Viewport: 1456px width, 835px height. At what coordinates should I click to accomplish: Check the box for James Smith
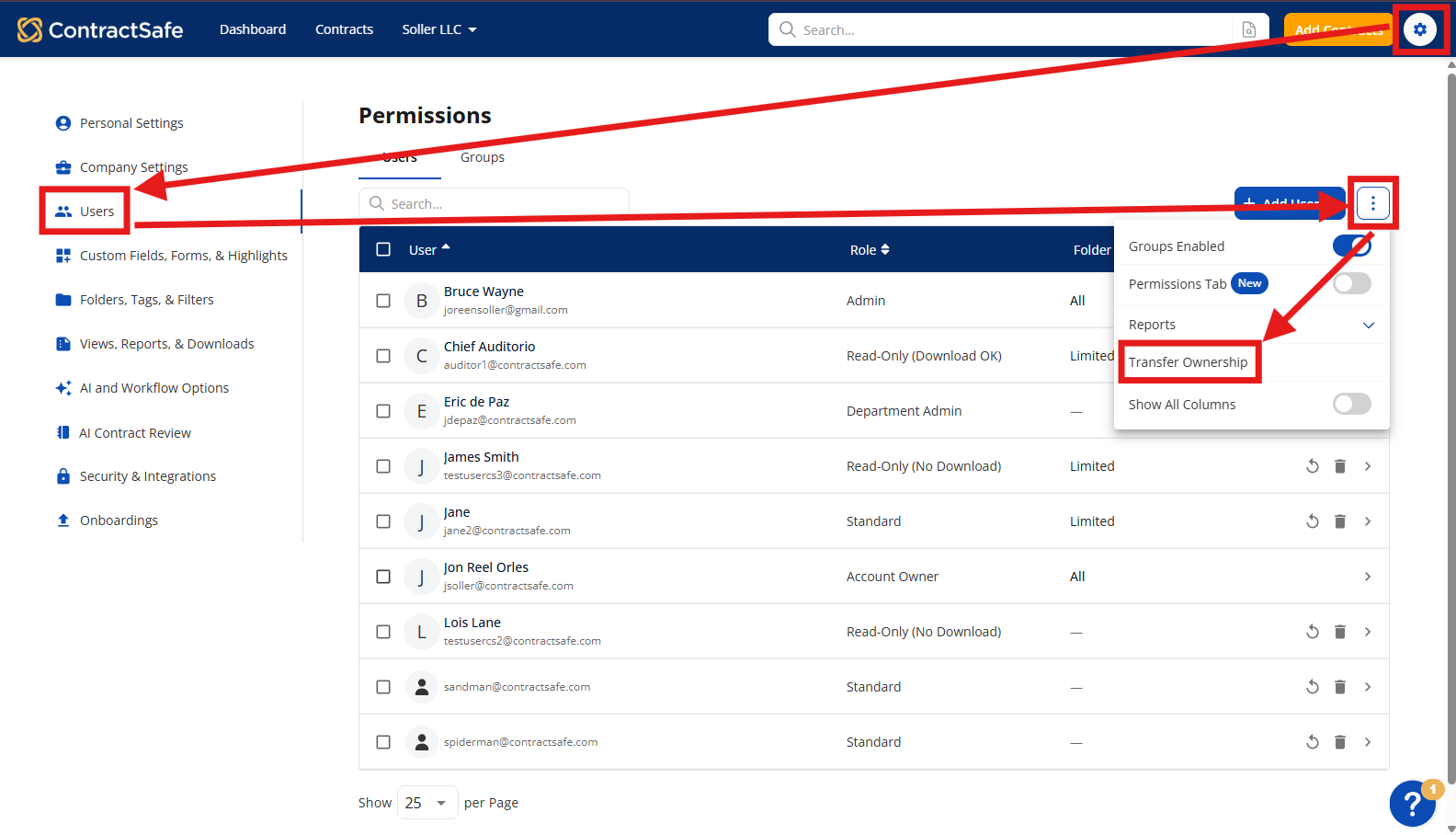click(x=383, y=466)
